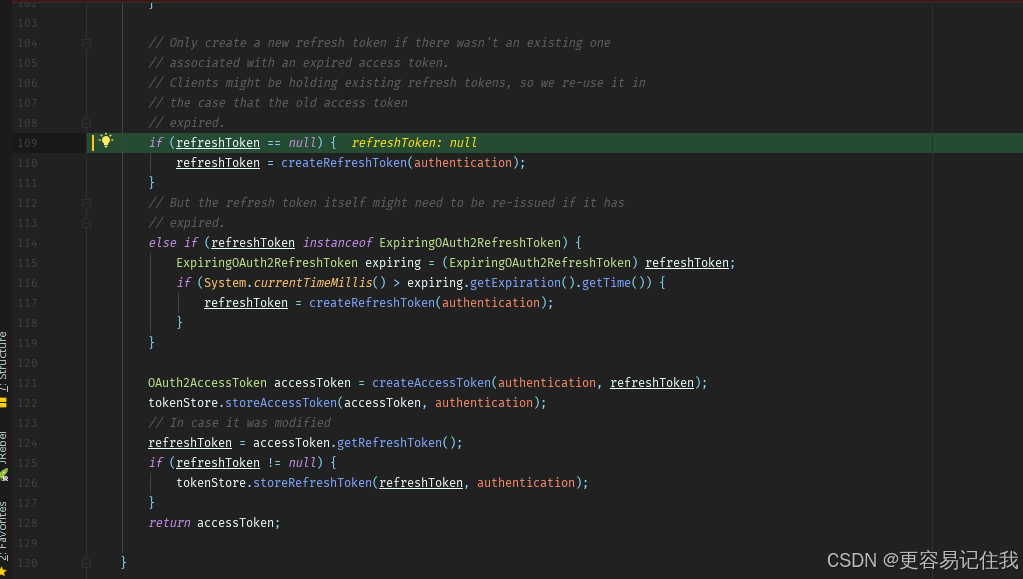Click comment '// the case that the old access token'
The height and width of the screenshot is (579, 1023).
point(278,103)
